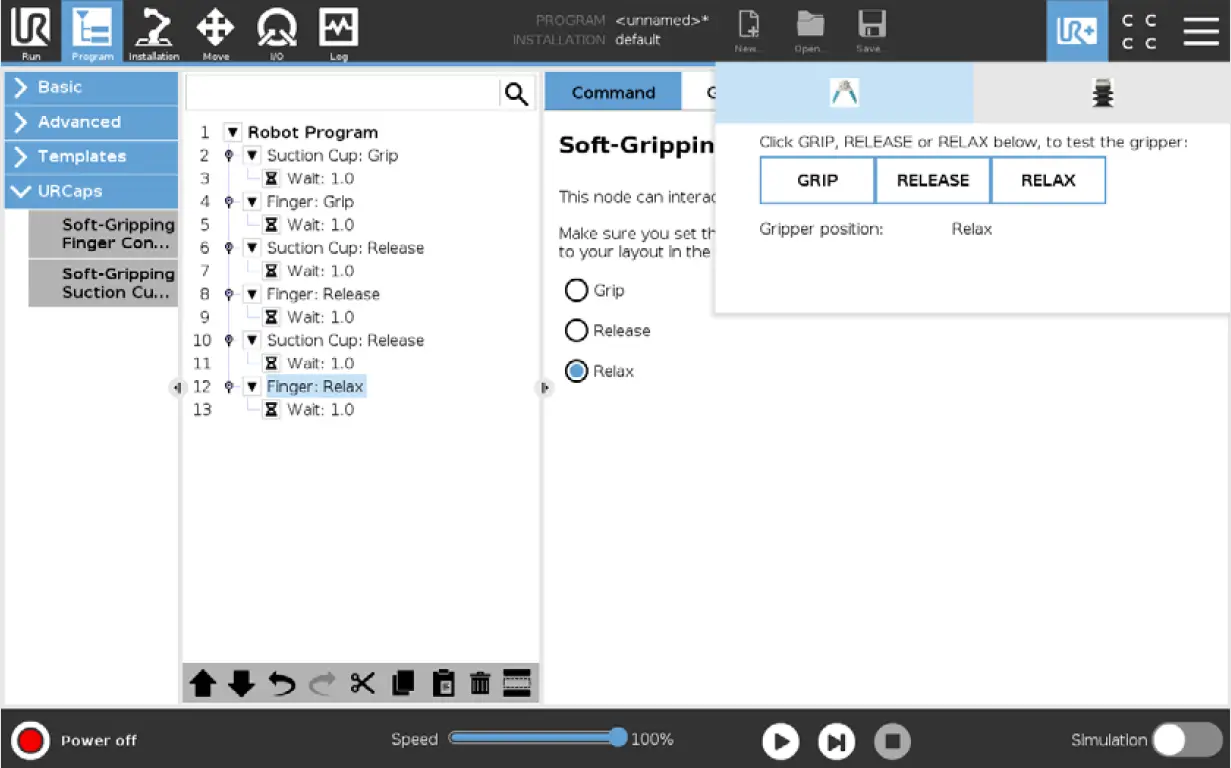Collapse the left panel with arrow handle
The height and width of the screenshot is (768, 1231).
pyautogui.click(x=176, y=387)
